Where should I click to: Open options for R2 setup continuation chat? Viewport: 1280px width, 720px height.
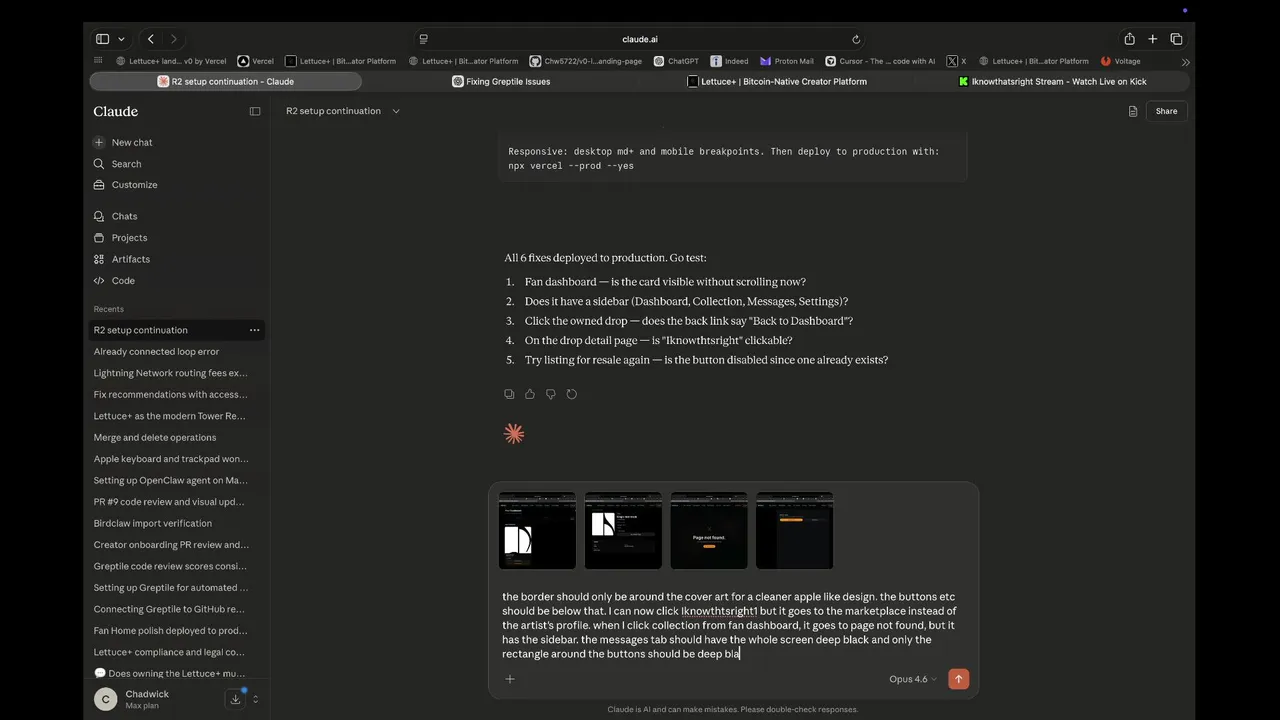coord(254,330)
